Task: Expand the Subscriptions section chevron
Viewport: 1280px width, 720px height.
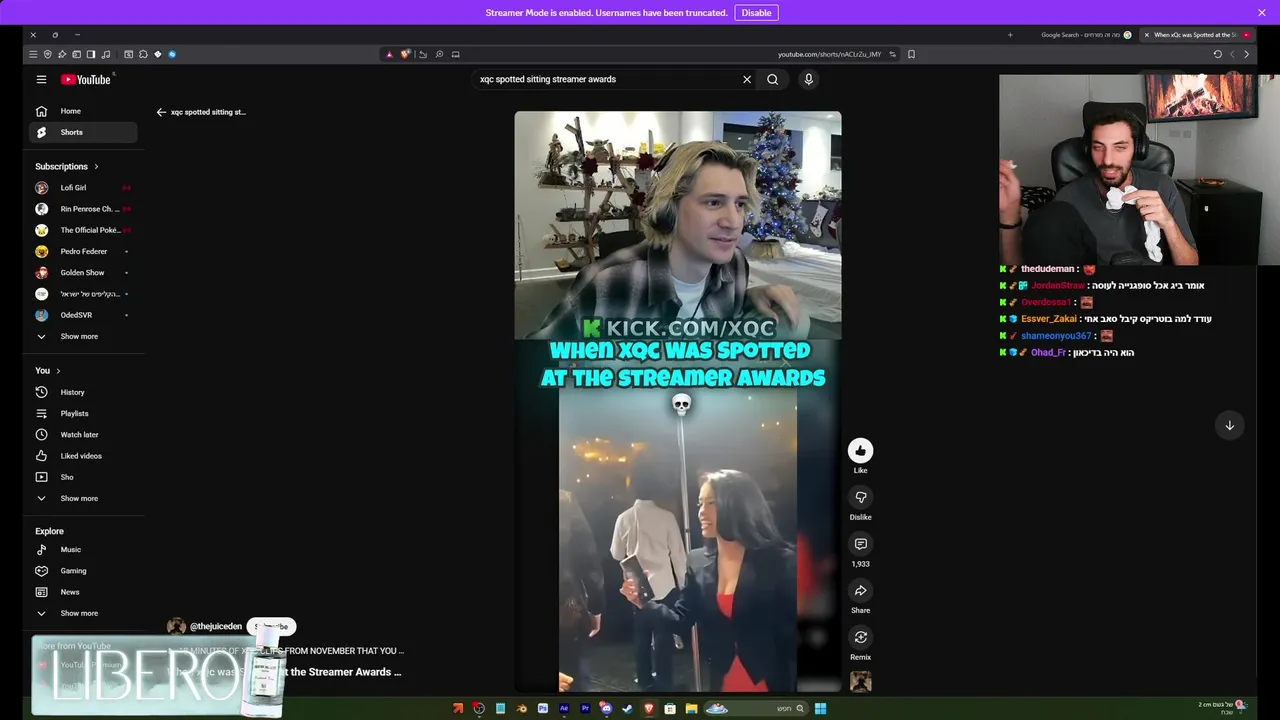Action: (x=96, y=167)
